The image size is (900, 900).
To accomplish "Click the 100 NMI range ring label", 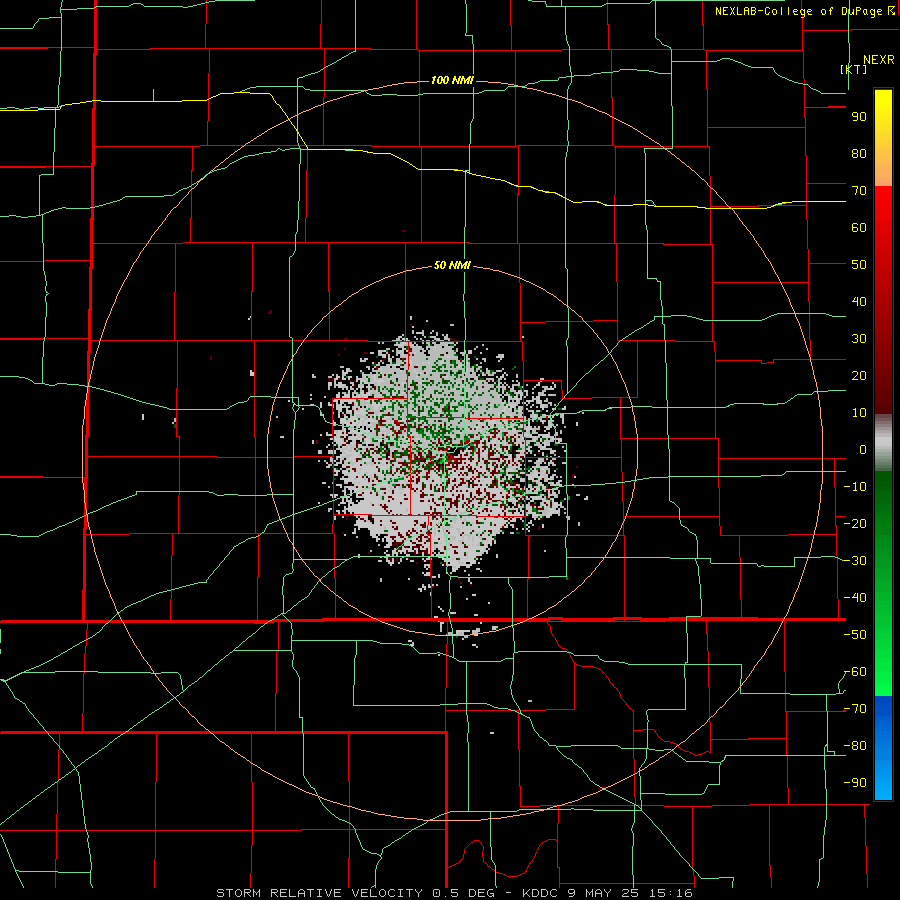I will 452,80.
